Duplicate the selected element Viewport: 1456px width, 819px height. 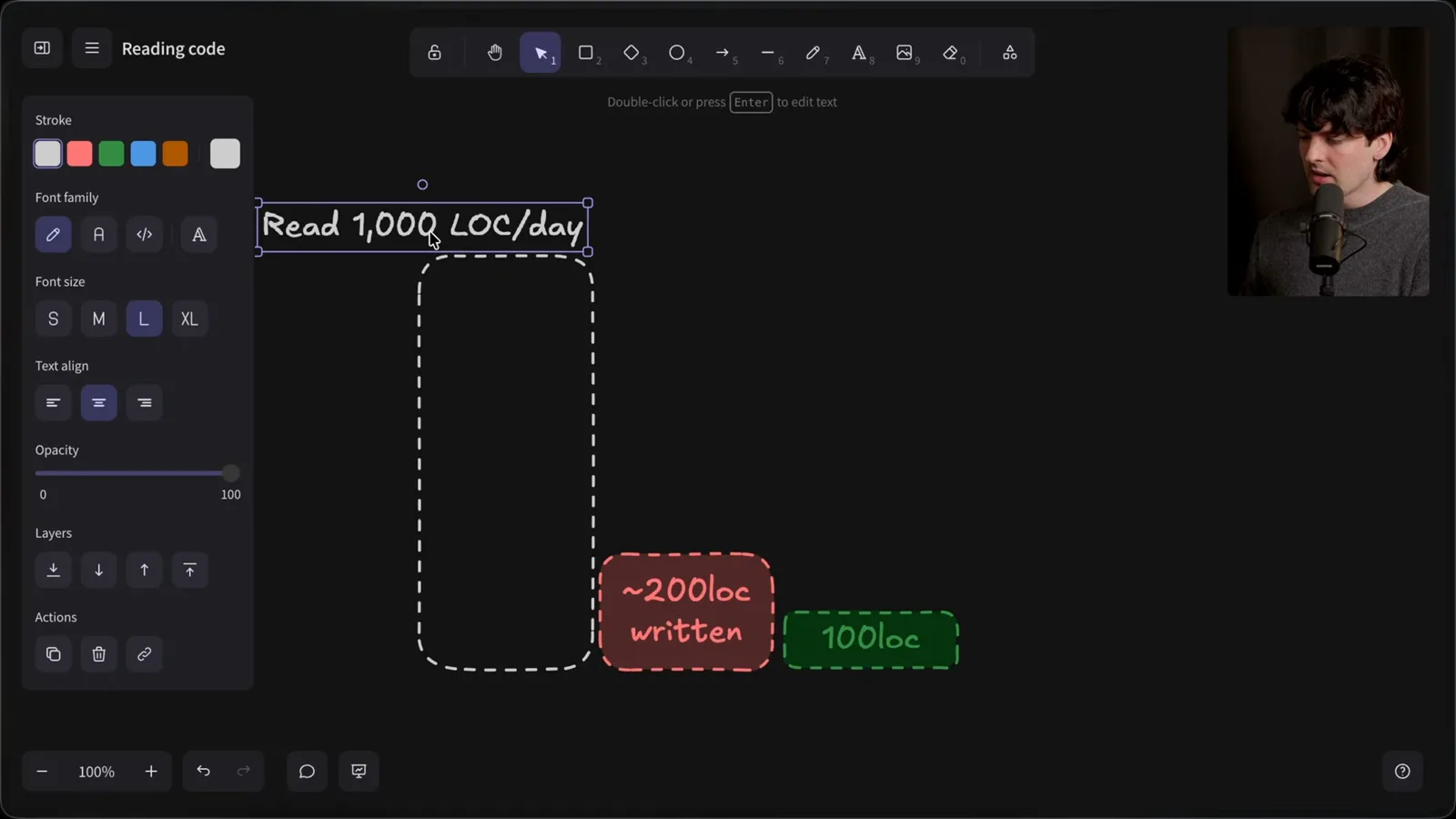pyautogui.click(x=54, y=654)
